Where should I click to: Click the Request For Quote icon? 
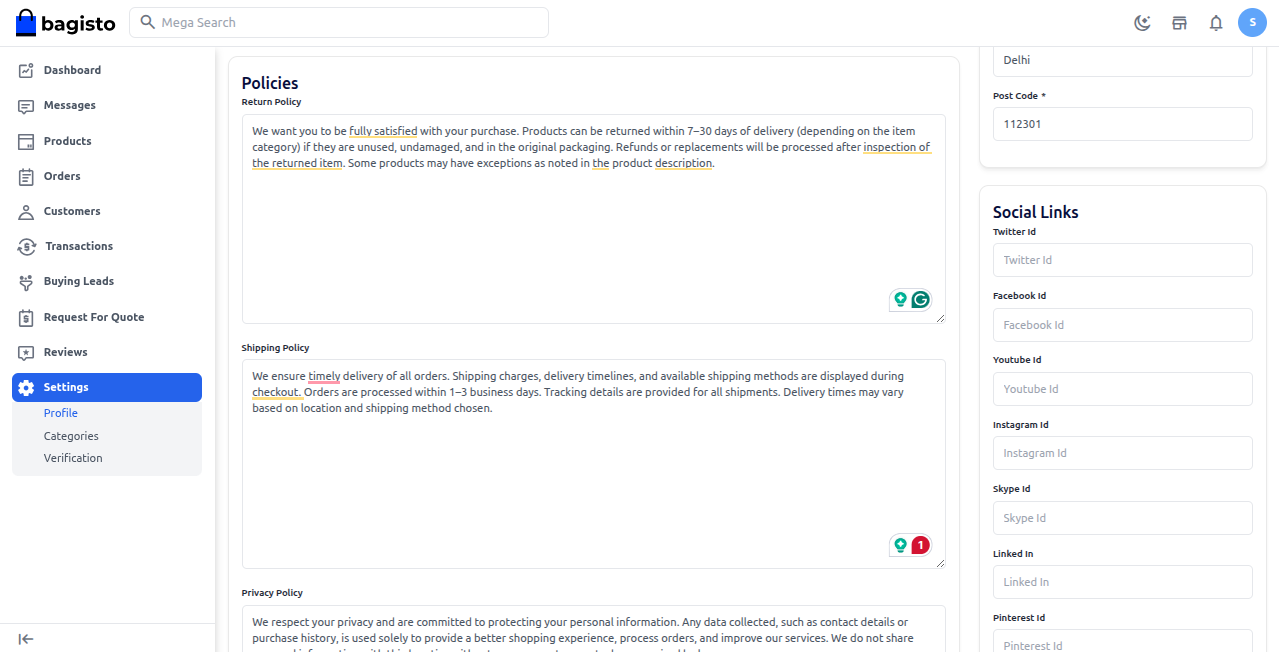tap(26, 318)
